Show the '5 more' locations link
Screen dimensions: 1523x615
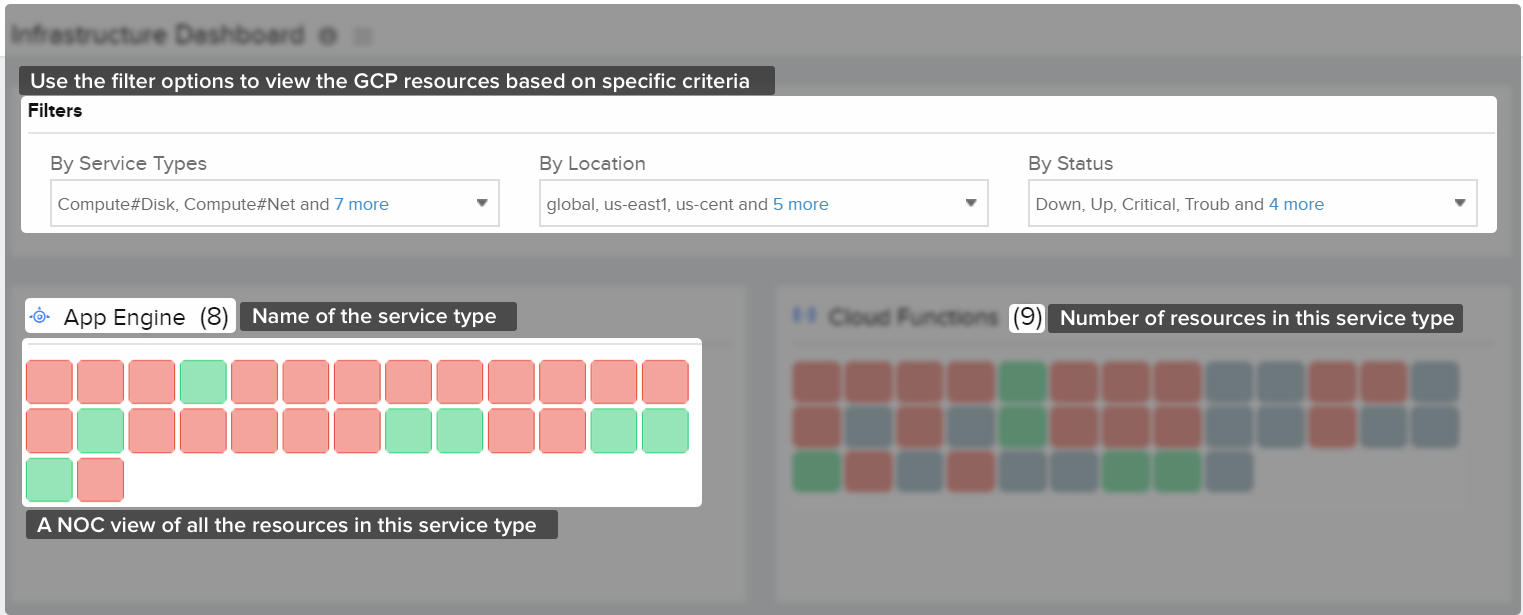click(x=800, y=203)
